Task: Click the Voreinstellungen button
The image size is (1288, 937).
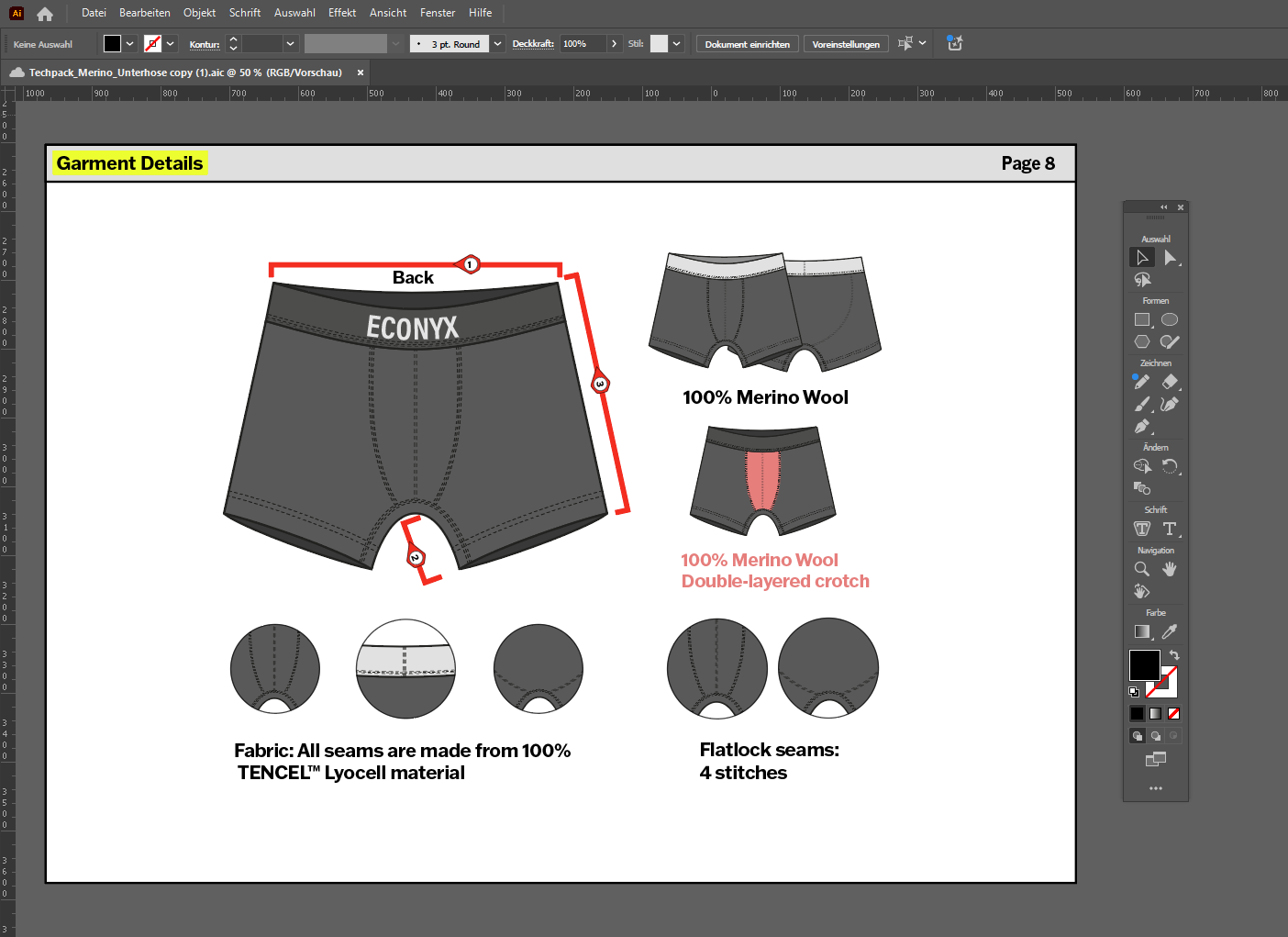Action: tap(846, 44)
